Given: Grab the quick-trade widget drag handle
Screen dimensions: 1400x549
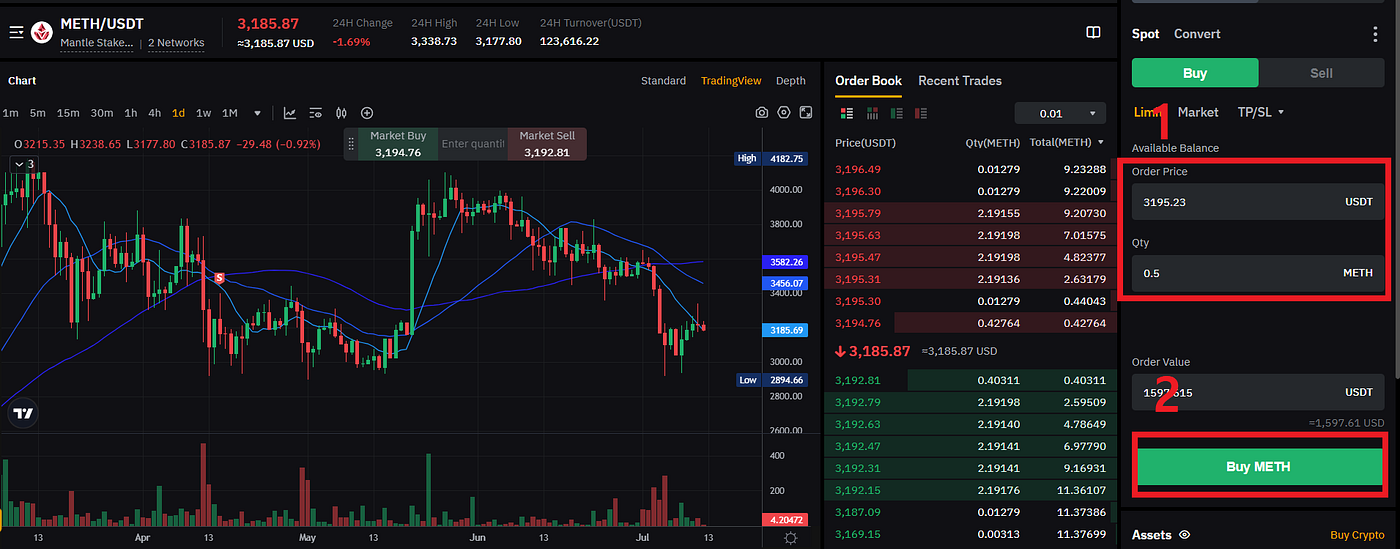Looking at the screenshot, I should click(x=351, y=144).
